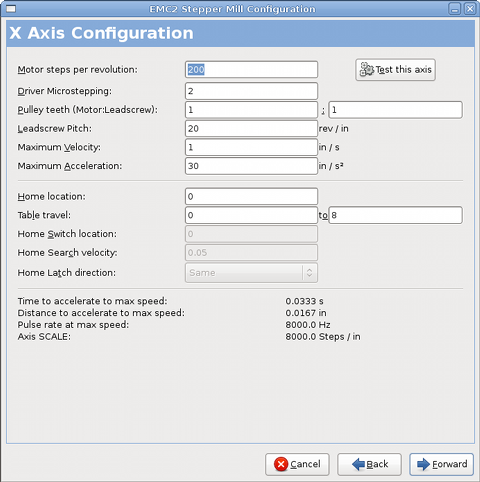Select the Driver Microstepping input field
The width and height of the screenshot is (480, 482).
coord(251,91)
